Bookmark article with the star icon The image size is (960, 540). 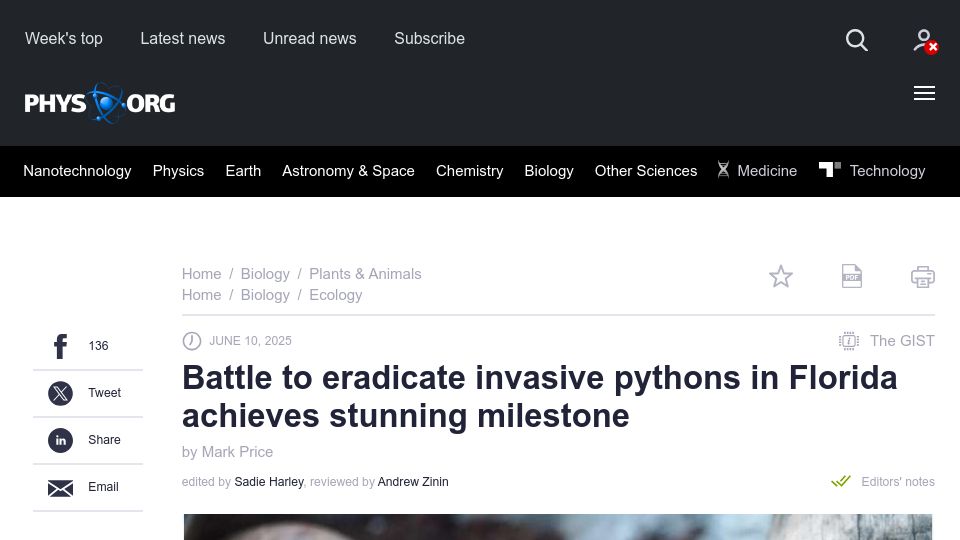781,277
